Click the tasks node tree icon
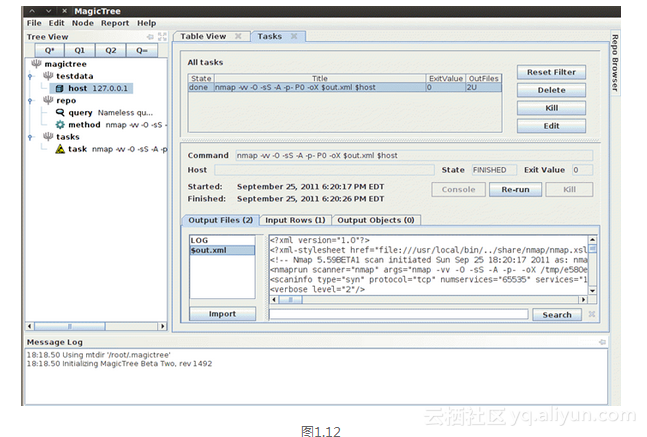The image size is (647, 437). coord(48,137)
